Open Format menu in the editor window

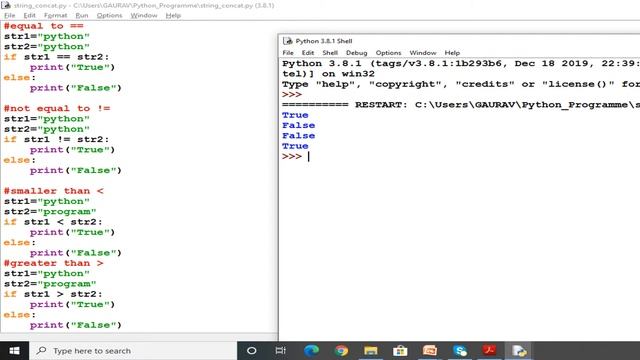(x=55, y=16)
